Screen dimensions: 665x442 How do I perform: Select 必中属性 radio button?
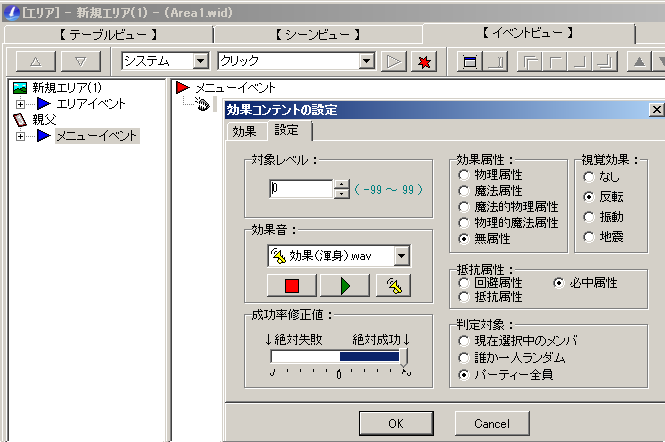pyautogui.click(x=559, y=283)
